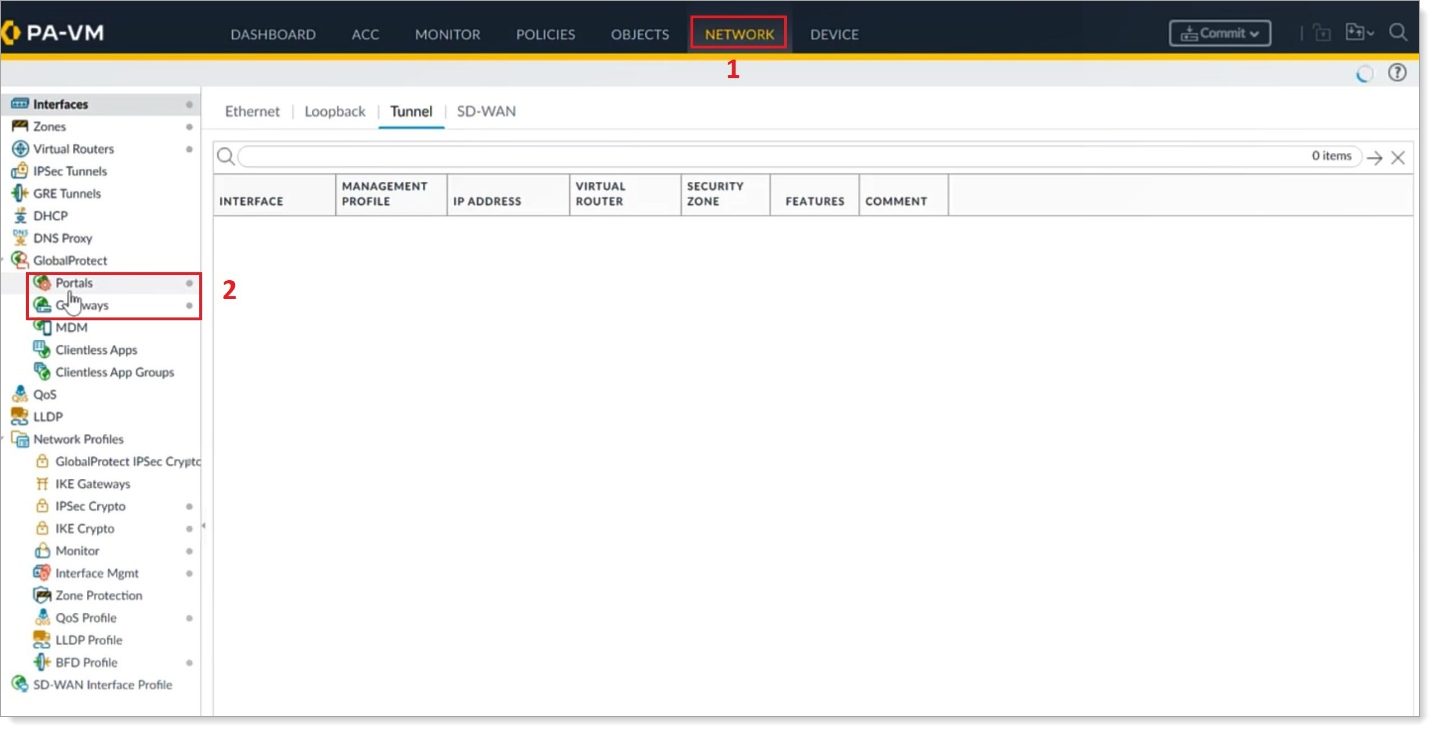Click the filter magnifier icon above table
1435x732 pixels.
[x=225, y=157]
